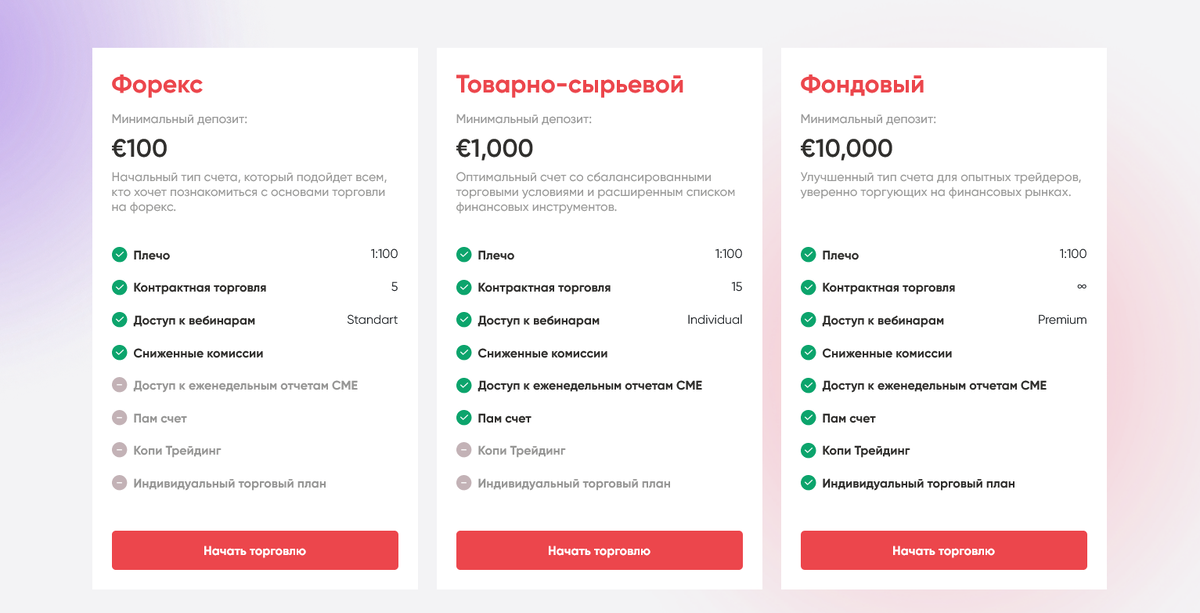
Task: Click Начать торговлю for the Фондовый plan
Action: click(943, 550)
